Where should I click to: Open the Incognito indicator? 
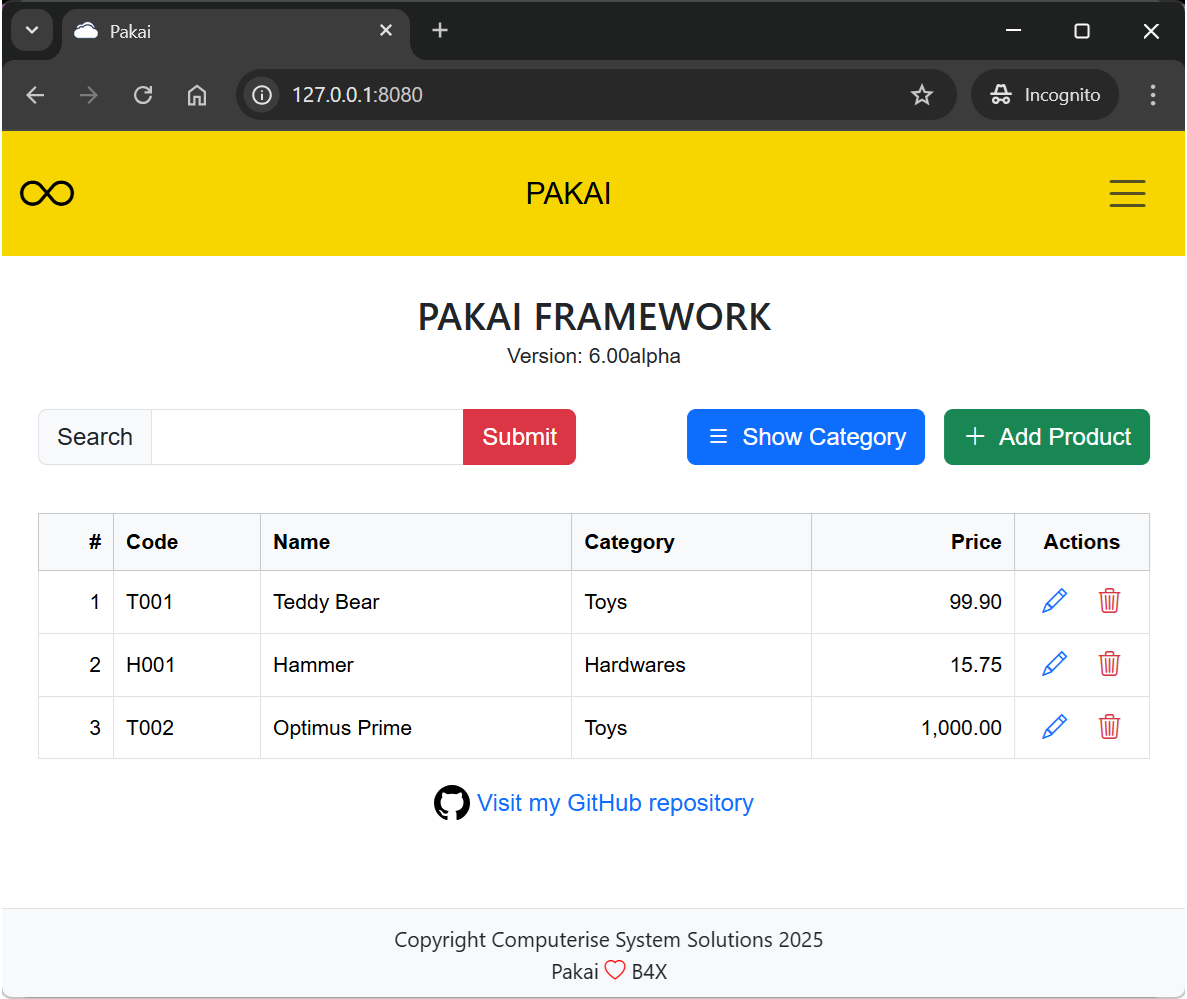click(1045, 95)
